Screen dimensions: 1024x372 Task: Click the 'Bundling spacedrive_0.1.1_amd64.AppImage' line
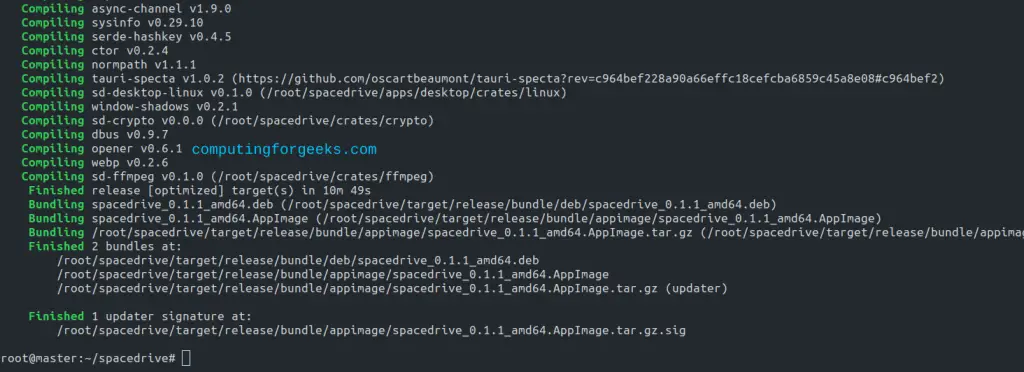tap(455, 219)
